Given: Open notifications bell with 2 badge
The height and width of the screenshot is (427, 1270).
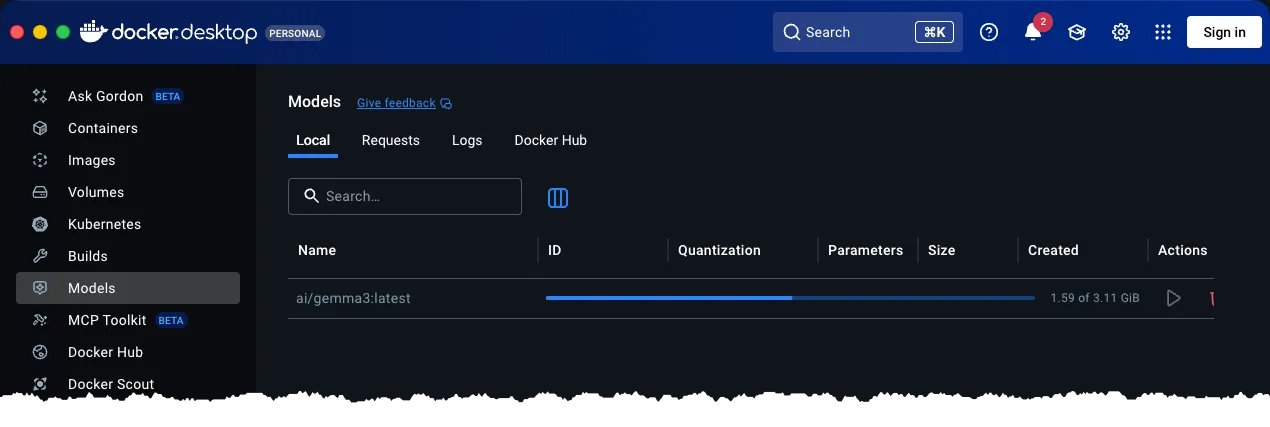Looking at the screenshot, I should [x=1033, y=32].
